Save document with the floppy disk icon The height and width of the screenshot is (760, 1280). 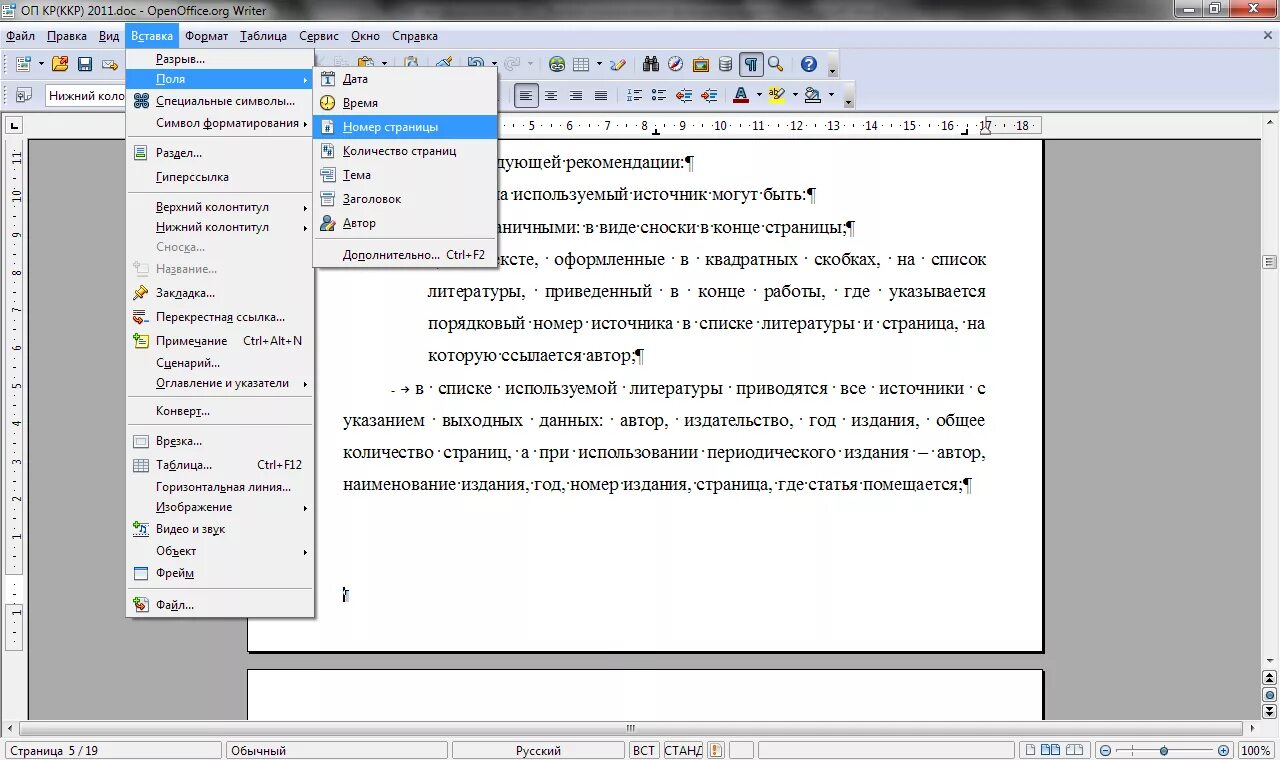click(x=85, y=64)
